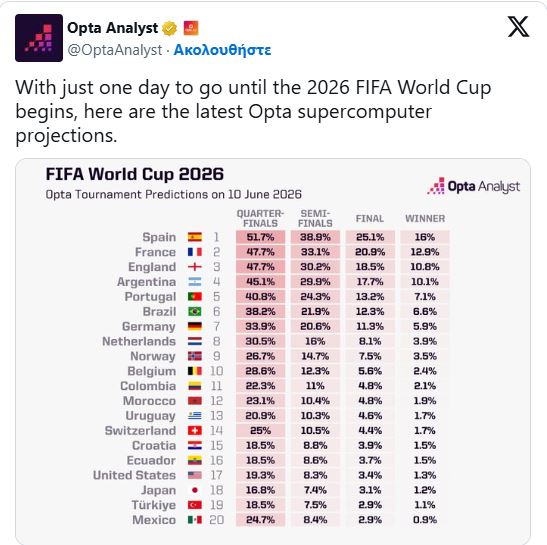The height and width of the screenshot is (545, 547).
Task: Click the Opta Analyst display name
Action: point(112,28)
